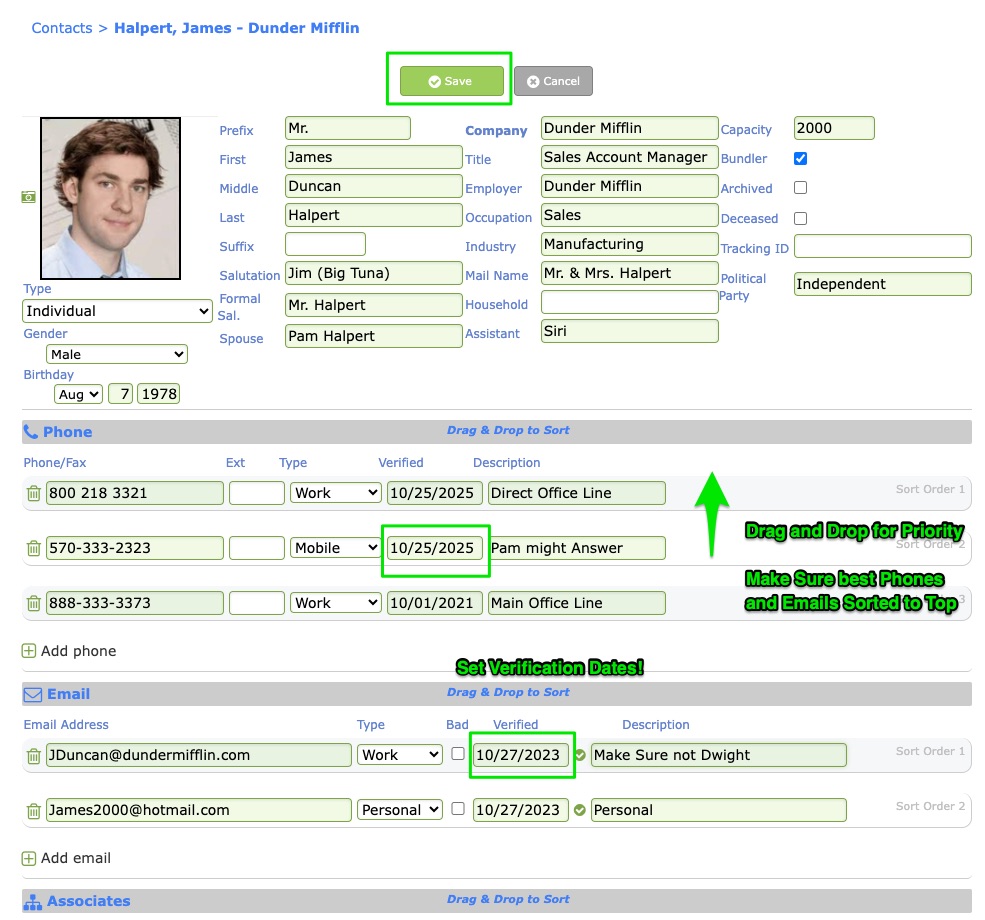Click the camera icon beside the photo
985x920 pixels.
tap(28, 197)
